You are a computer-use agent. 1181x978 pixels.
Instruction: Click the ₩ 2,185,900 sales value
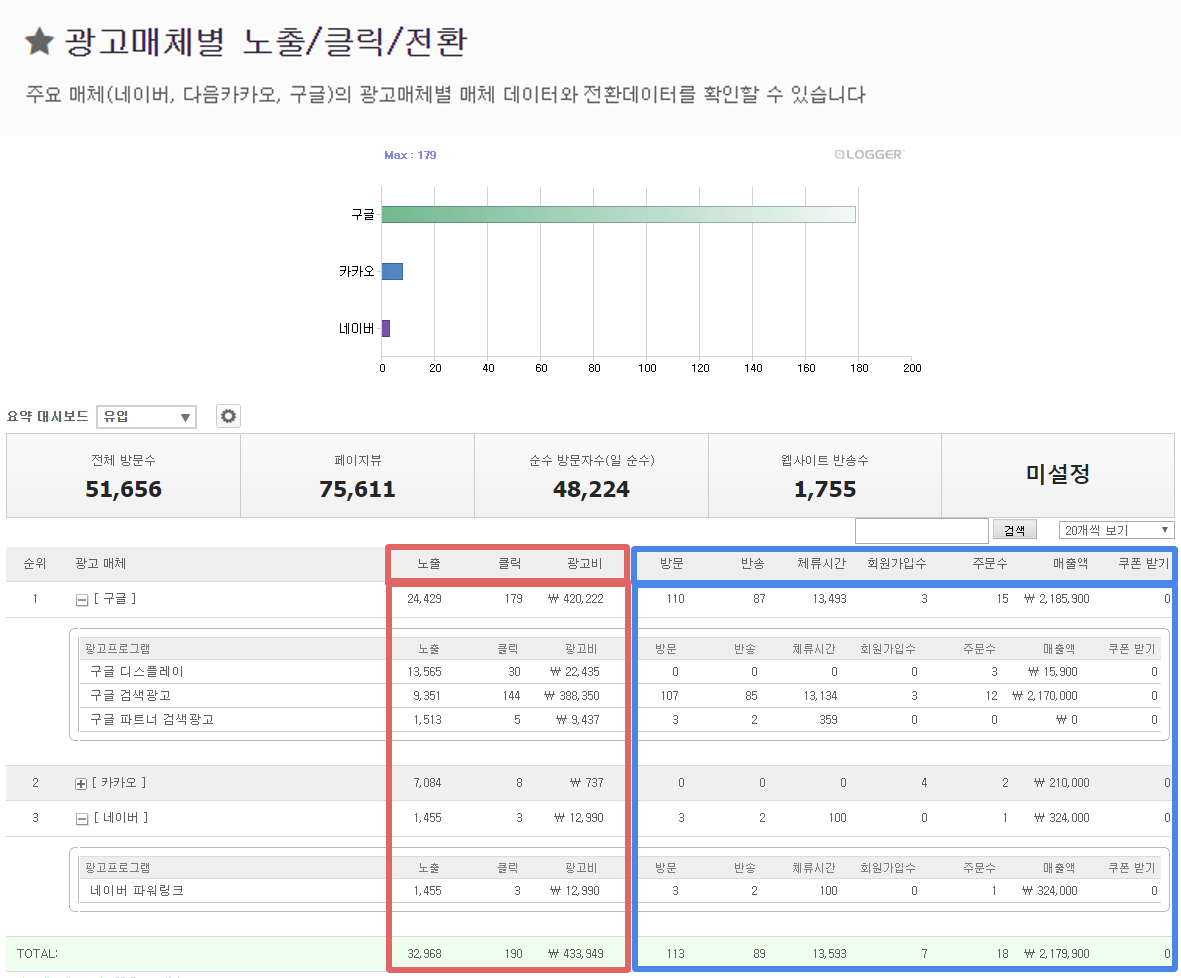point(1056,599)
